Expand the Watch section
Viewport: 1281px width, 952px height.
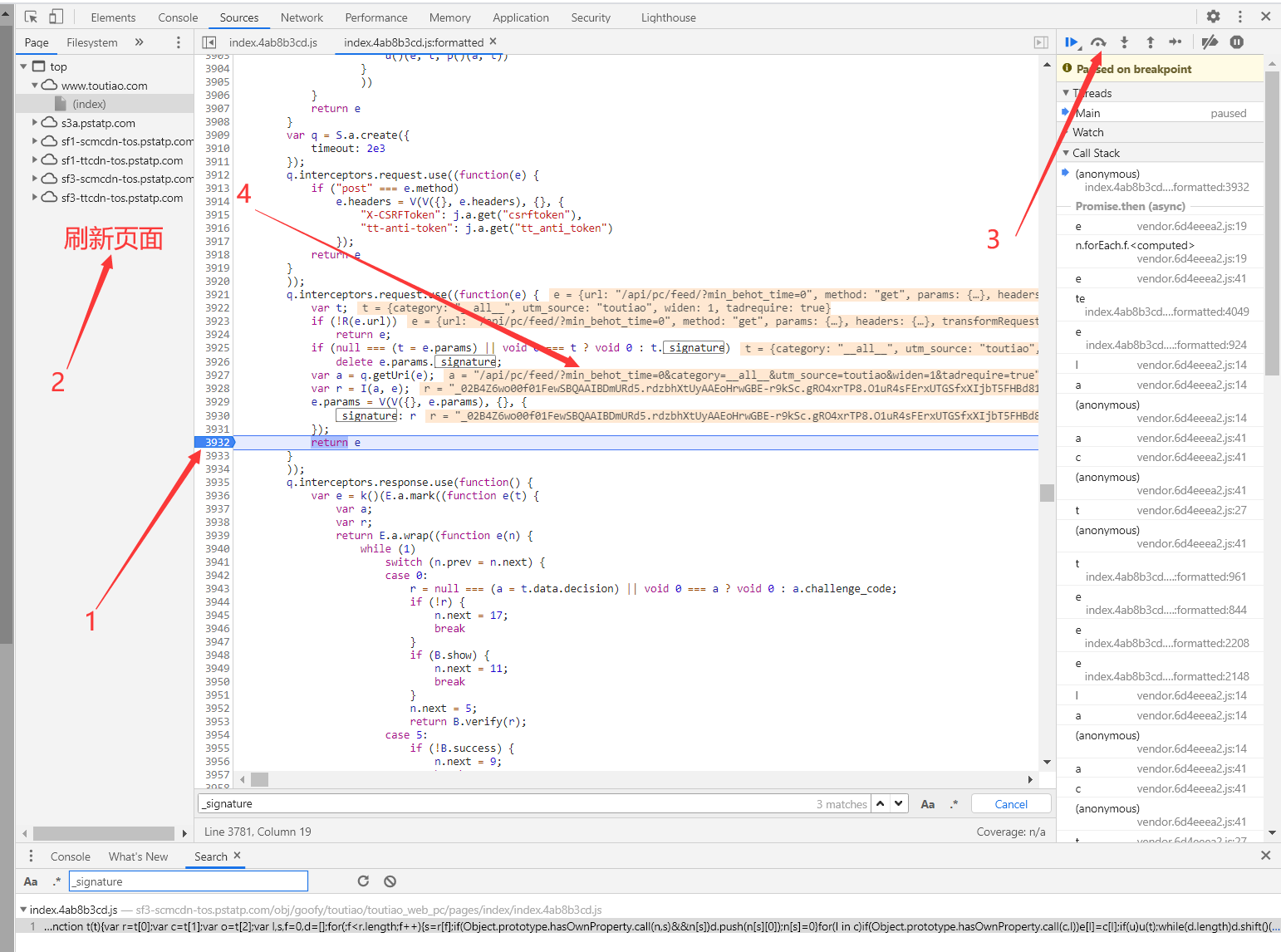[x=1066, y=132]
